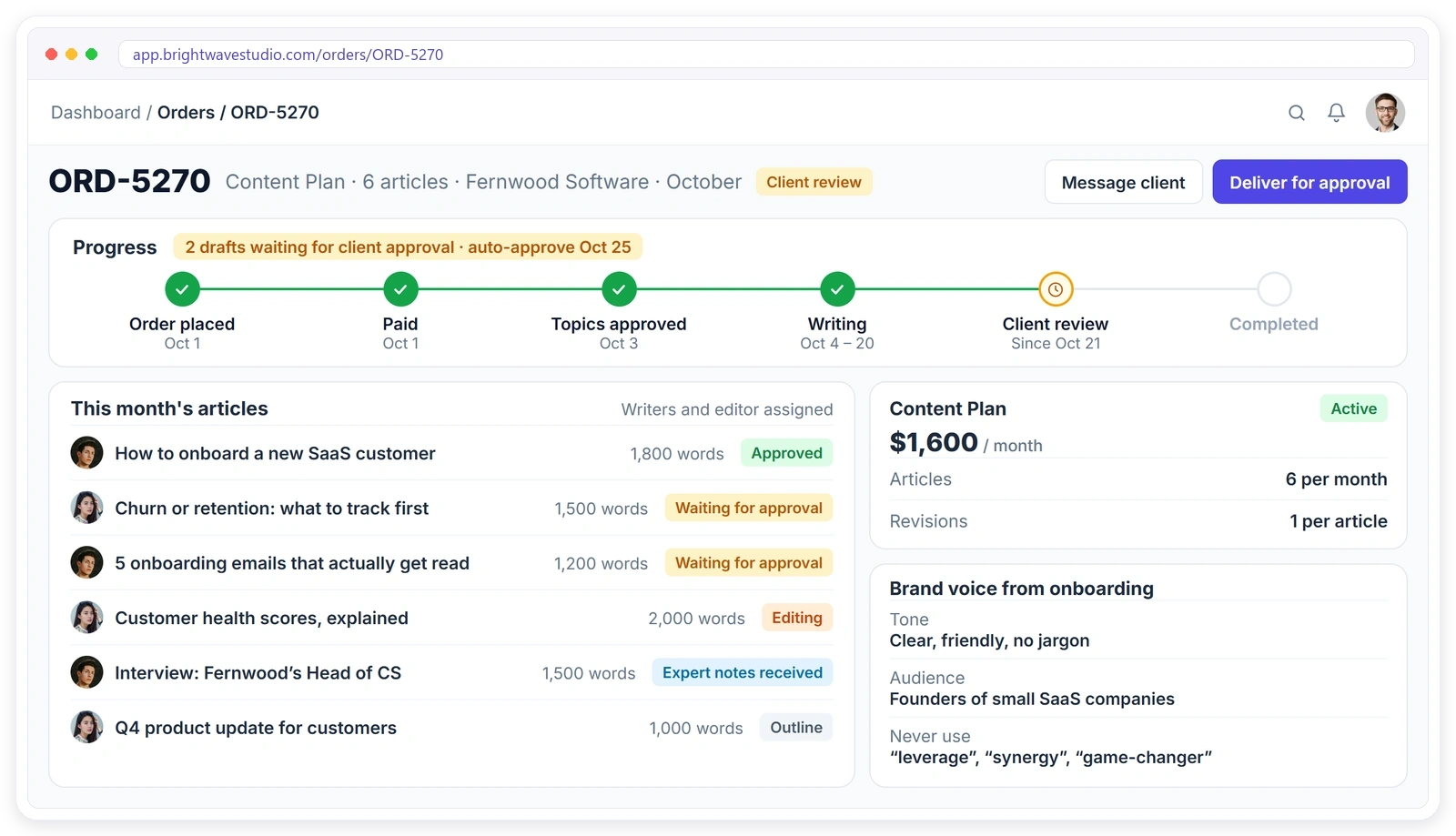The height and width of the screenshot is (836, 1456).
Task: Click the Active plan badge
Action: pyautogui.click(x=1353, y=408)
